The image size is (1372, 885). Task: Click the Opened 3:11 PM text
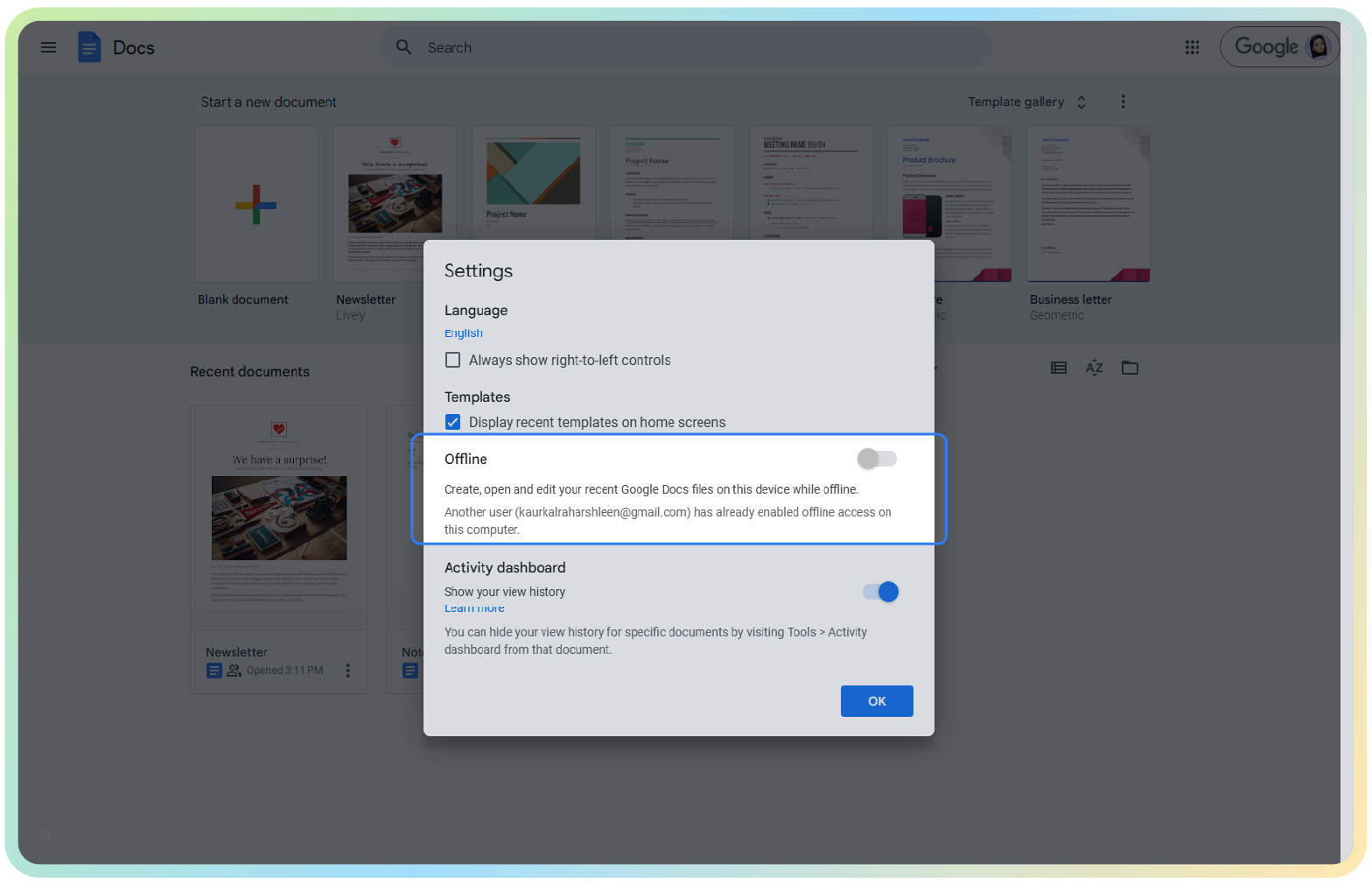pos(284,671)
